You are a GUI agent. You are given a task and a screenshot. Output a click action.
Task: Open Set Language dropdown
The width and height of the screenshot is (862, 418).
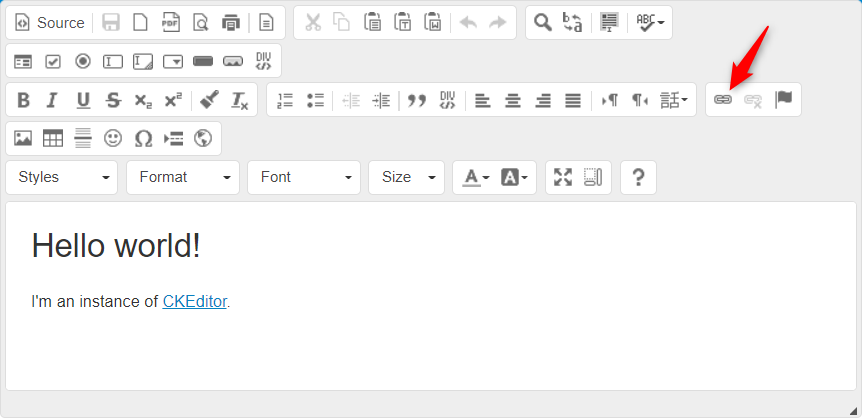click(x=674, y=100)
